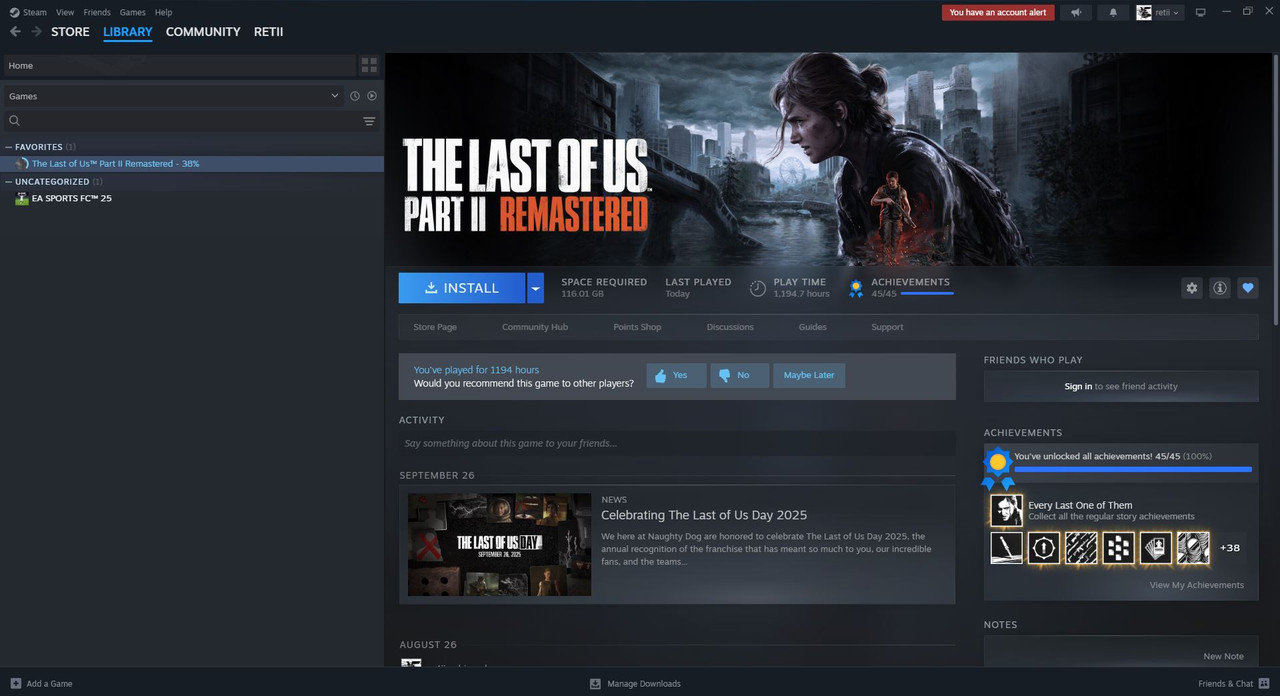
Task: Open the Discussions link
Action: pos(730,327)
